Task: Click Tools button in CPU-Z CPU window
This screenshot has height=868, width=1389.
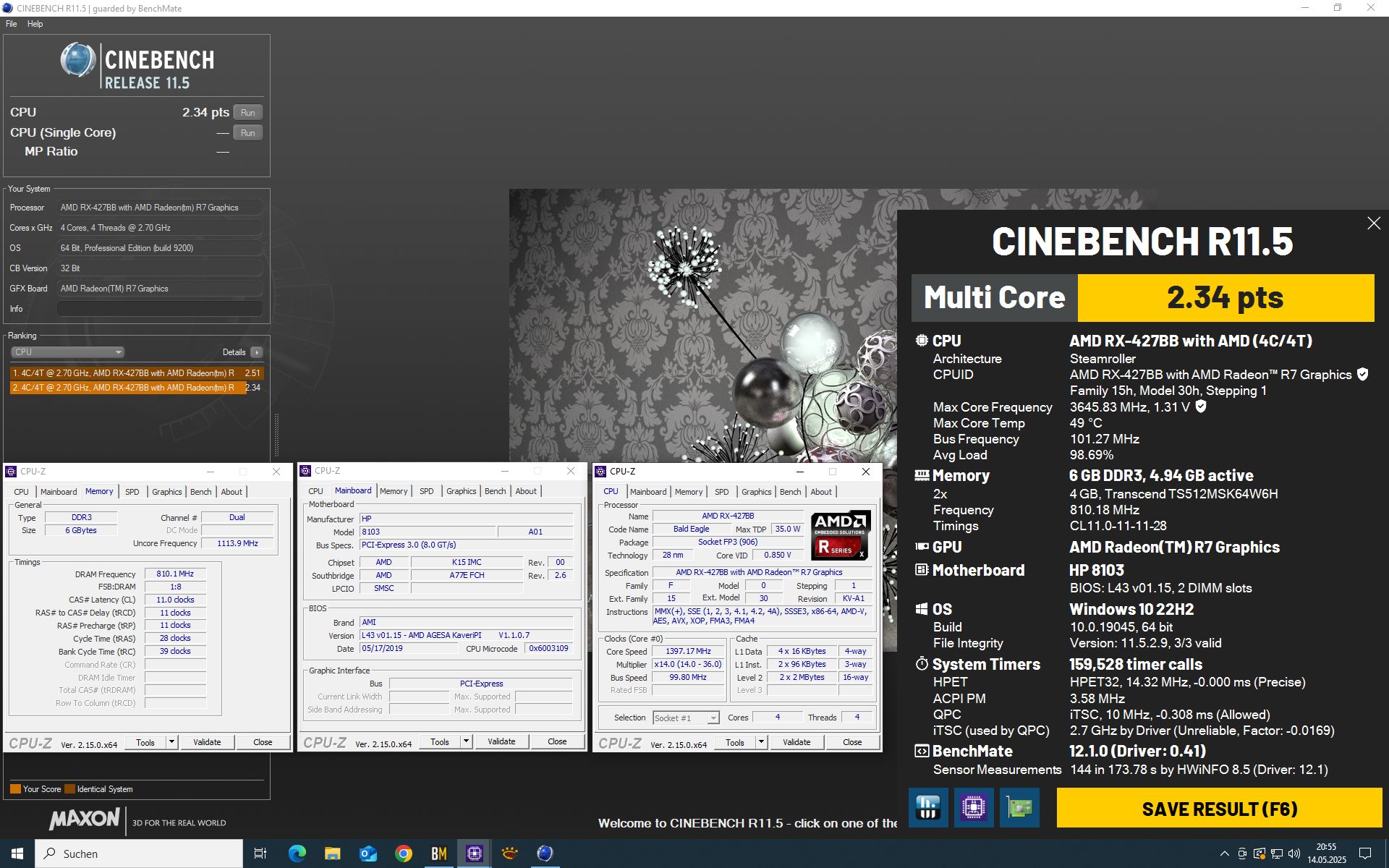Action: pyautogui.click(x=735, y=742)
